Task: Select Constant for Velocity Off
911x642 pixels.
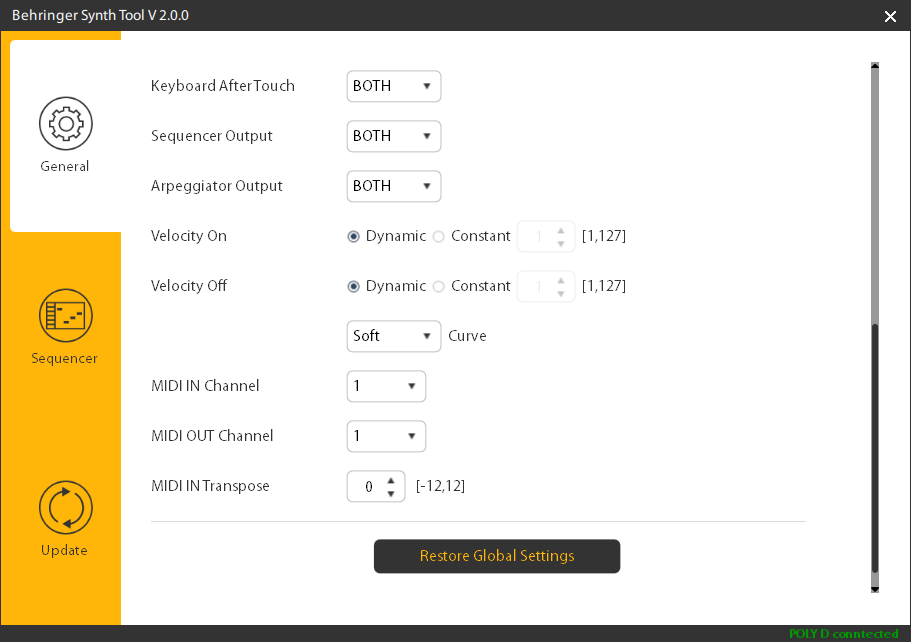Action: tap(438, 286)
